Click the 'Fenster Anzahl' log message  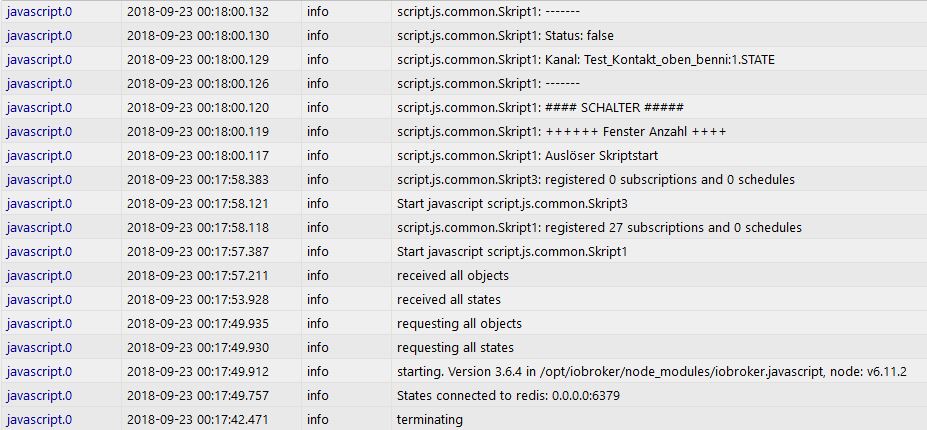tap(561, 131)
